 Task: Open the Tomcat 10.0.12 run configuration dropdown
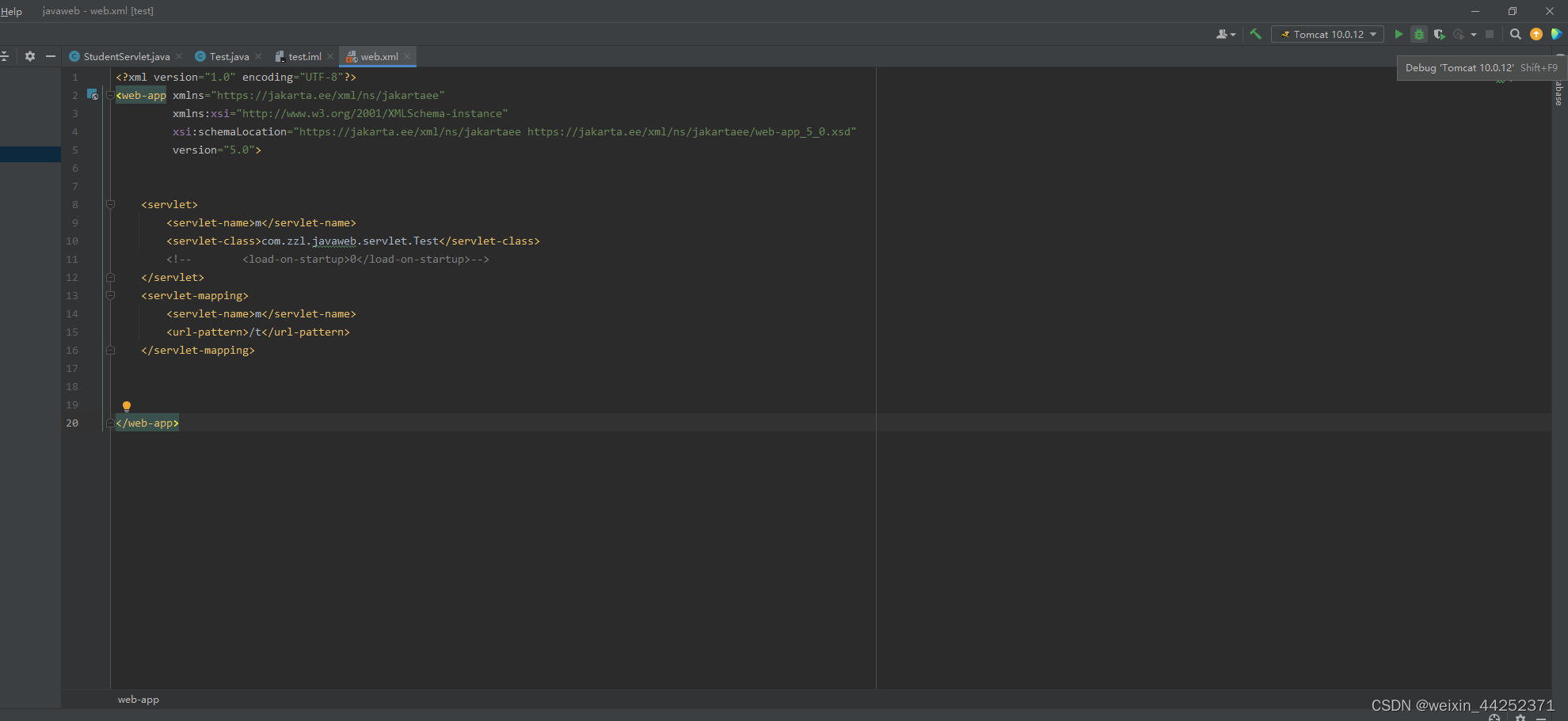click(x=1327, y=34)
